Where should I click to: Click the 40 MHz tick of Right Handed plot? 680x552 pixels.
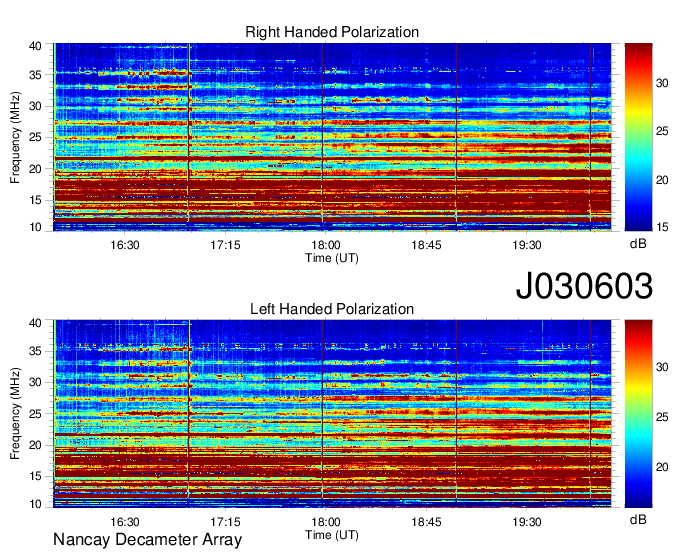pos(35,46)
